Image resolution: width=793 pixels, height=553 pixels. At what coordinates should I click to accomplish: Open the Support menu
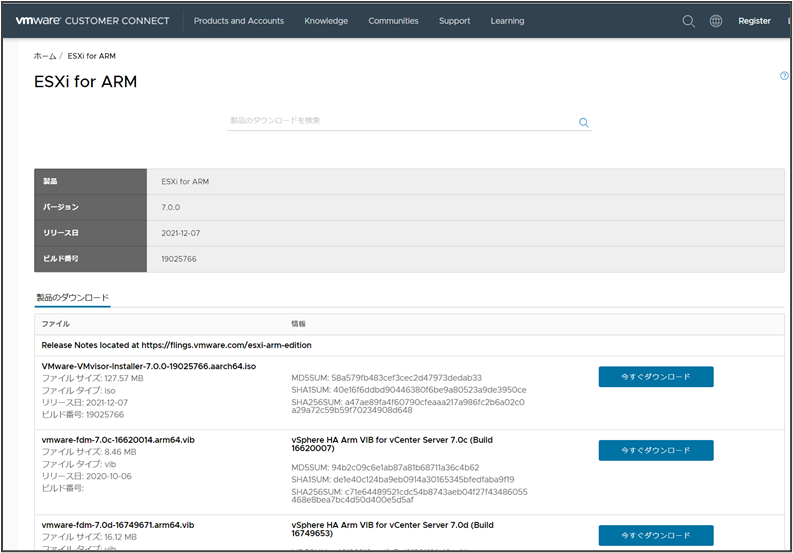coord(455,21)
